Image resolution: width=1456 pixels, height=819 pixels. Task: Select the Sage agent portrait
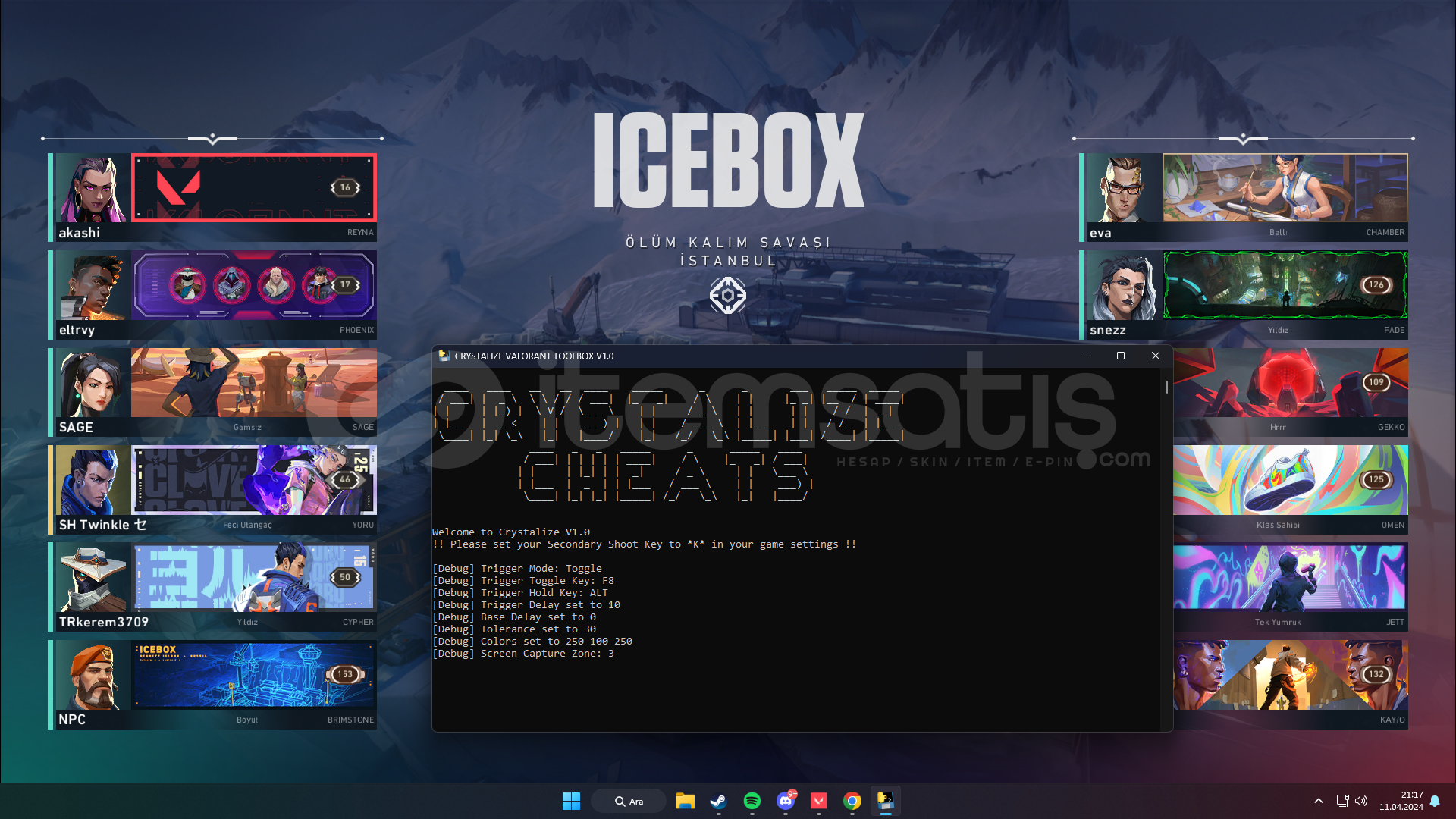coord(93,383)
